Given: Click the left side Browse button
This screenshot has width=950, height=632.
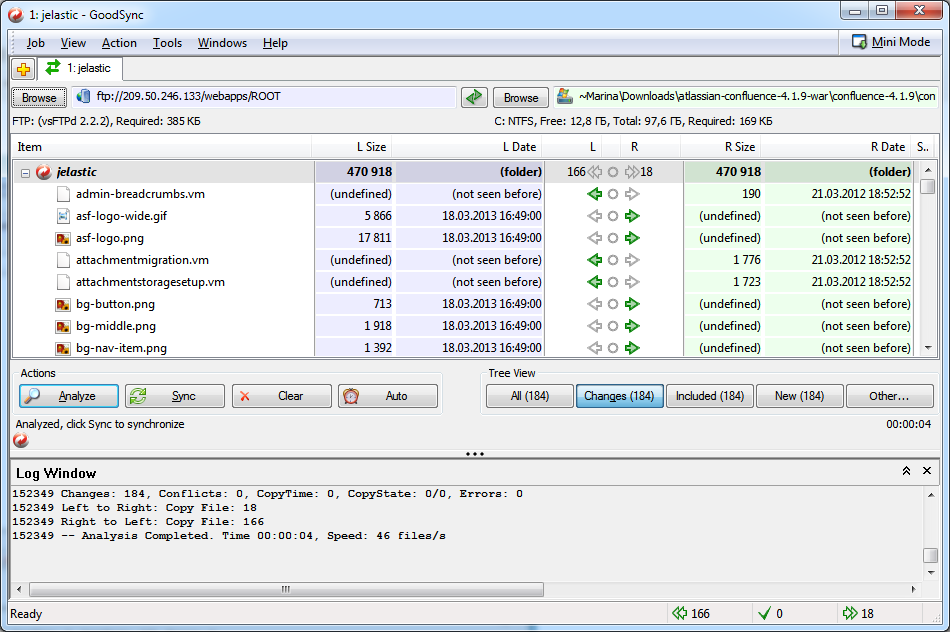Looking at the screenshot, I should (39, 98).
